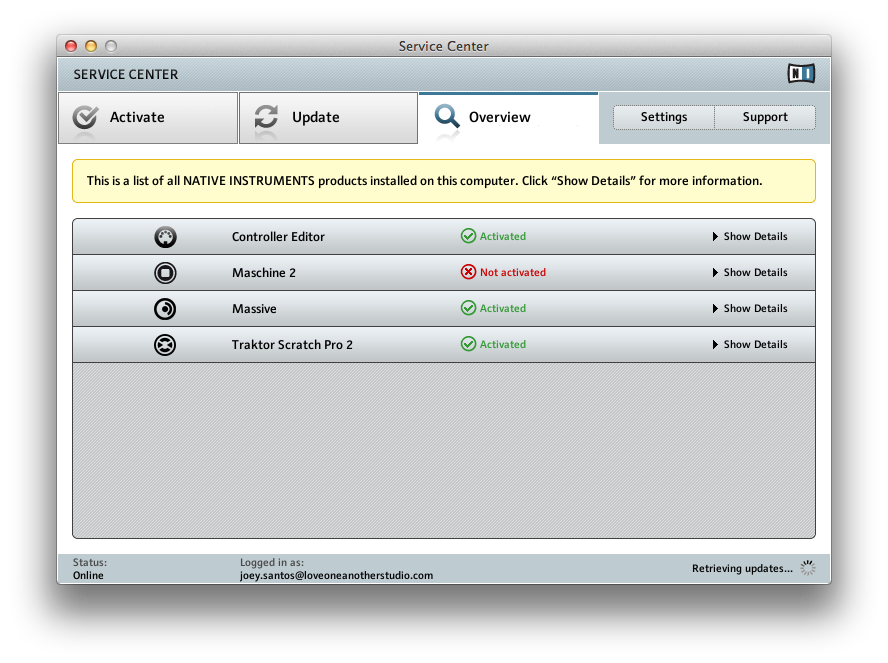Click the Controller Editor product icon
This screenshot has width=888, height=663.
click(165, 237)
